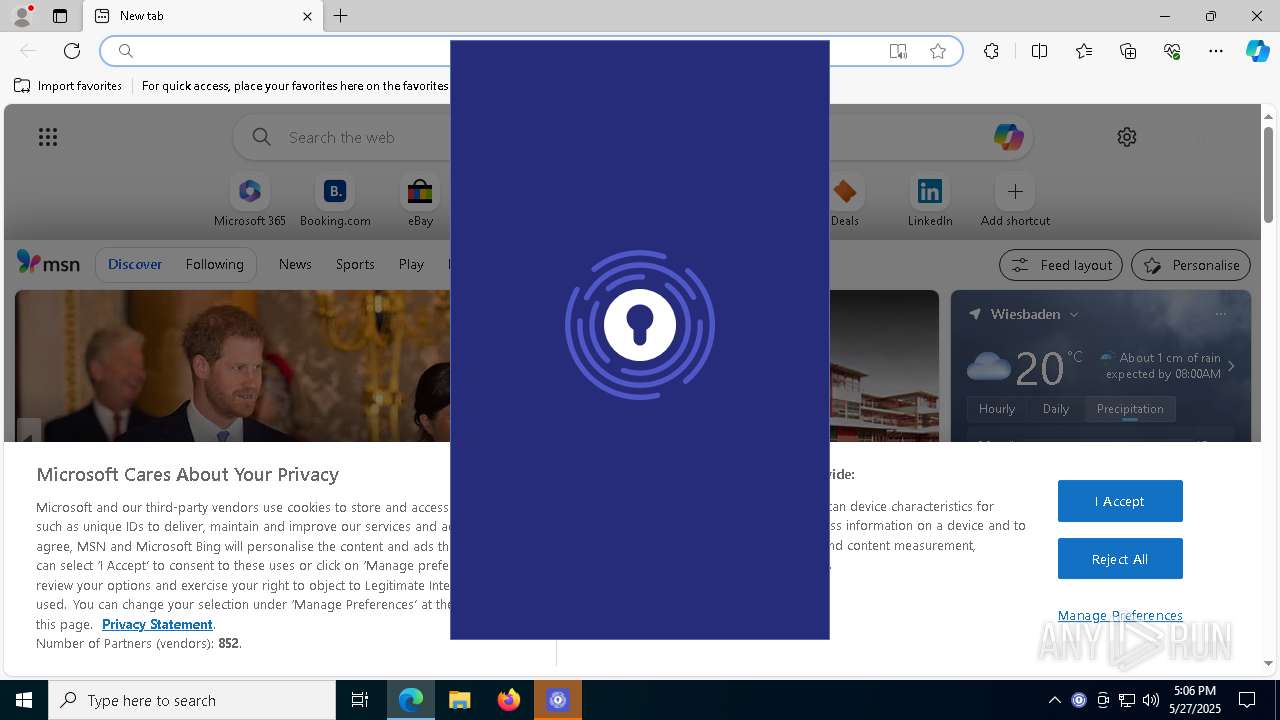The width and height of the screenshot is (1280, 720).
Task: Open the eBay shortcut
Action: (420, 201)
